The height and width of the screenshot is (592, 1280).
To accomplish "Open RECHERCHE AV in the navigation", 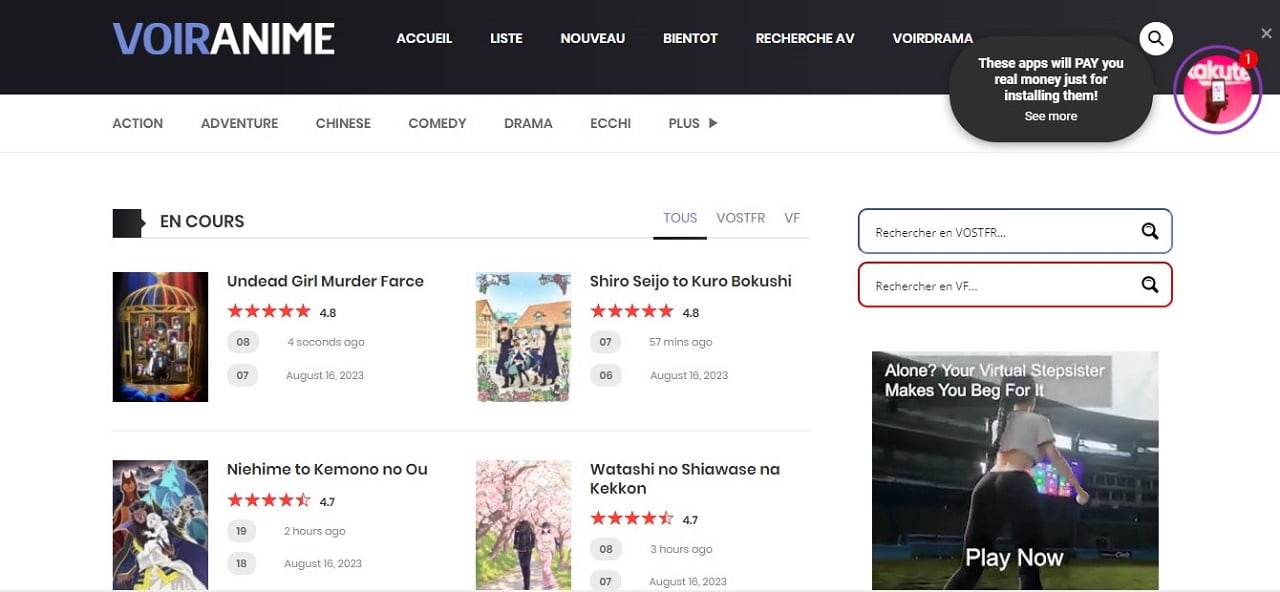I will (804, 38).
